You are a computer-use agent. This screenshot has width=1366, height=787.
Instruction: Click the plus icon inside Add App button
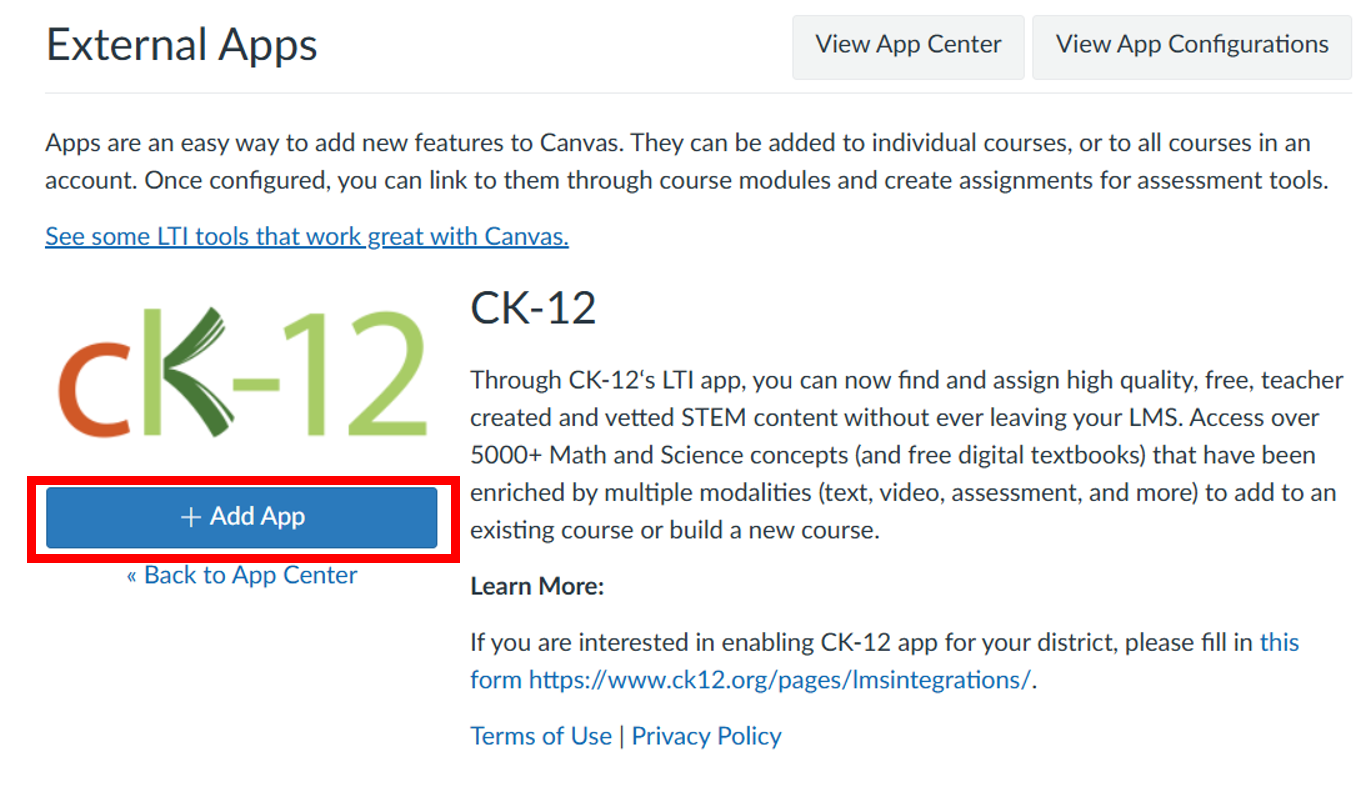click(191, 517)
